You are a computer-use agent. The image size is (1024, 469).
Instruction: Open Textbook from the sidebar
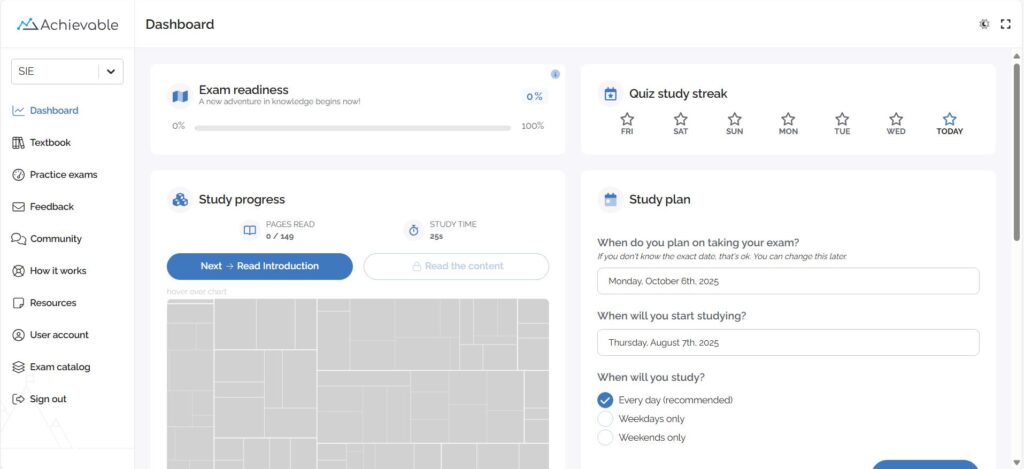50,143
